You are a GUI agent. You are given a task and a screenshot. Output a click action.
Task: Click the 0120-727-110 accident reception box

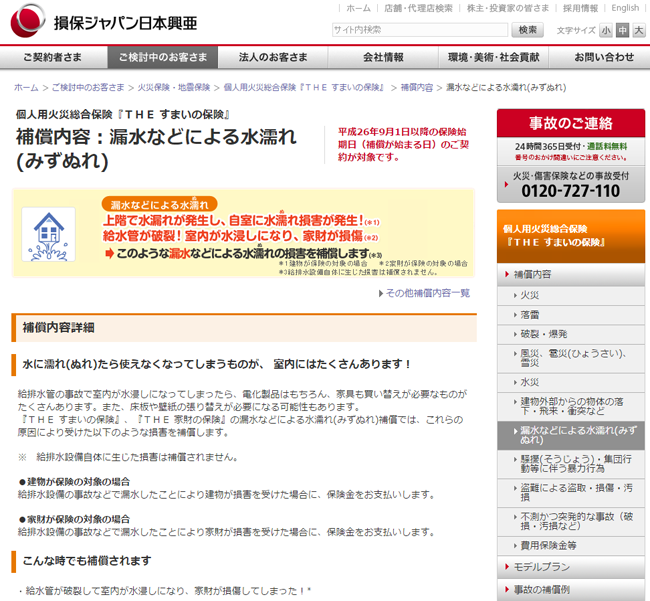(571, 184)
